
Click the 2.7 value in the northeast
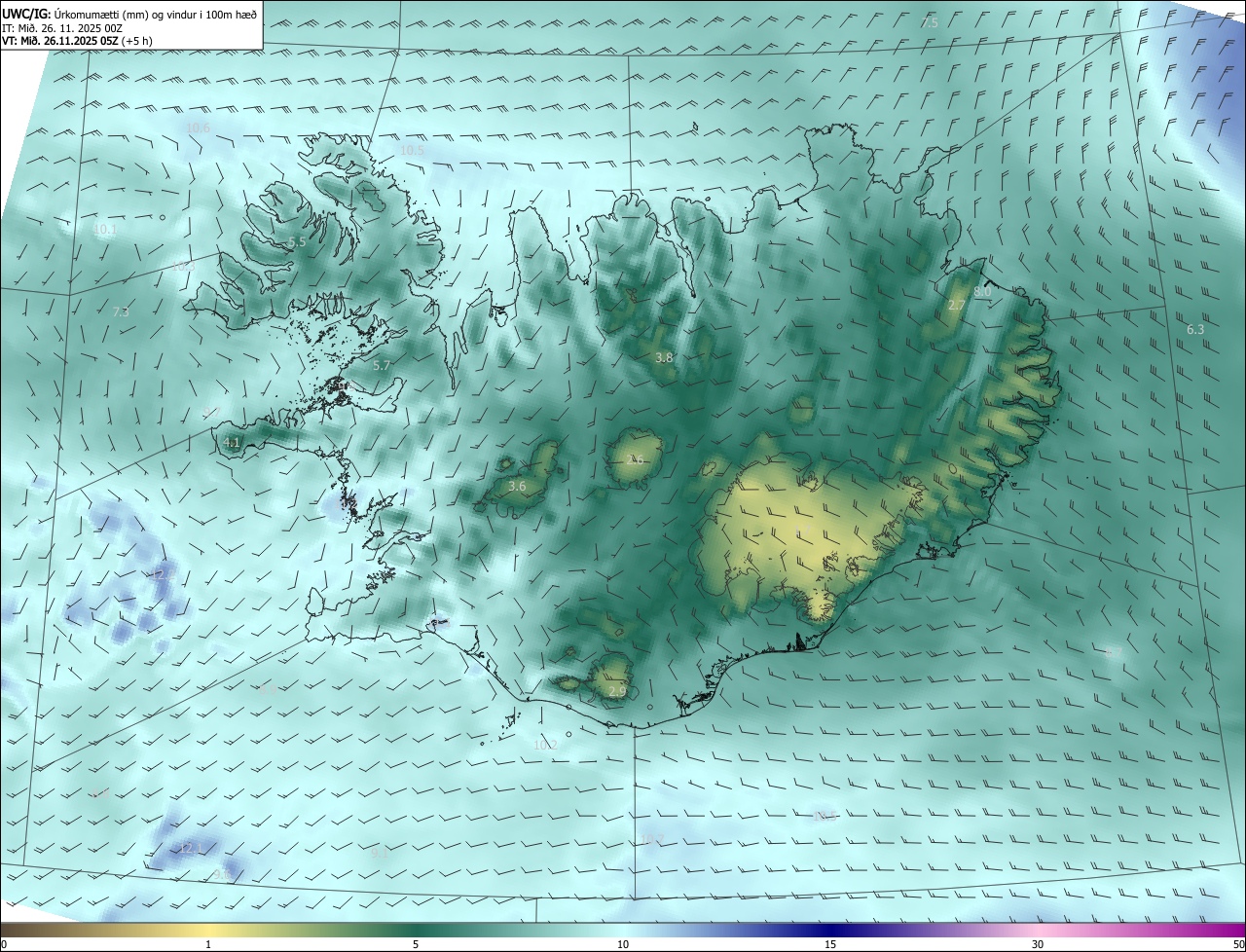tap(957, 305)
